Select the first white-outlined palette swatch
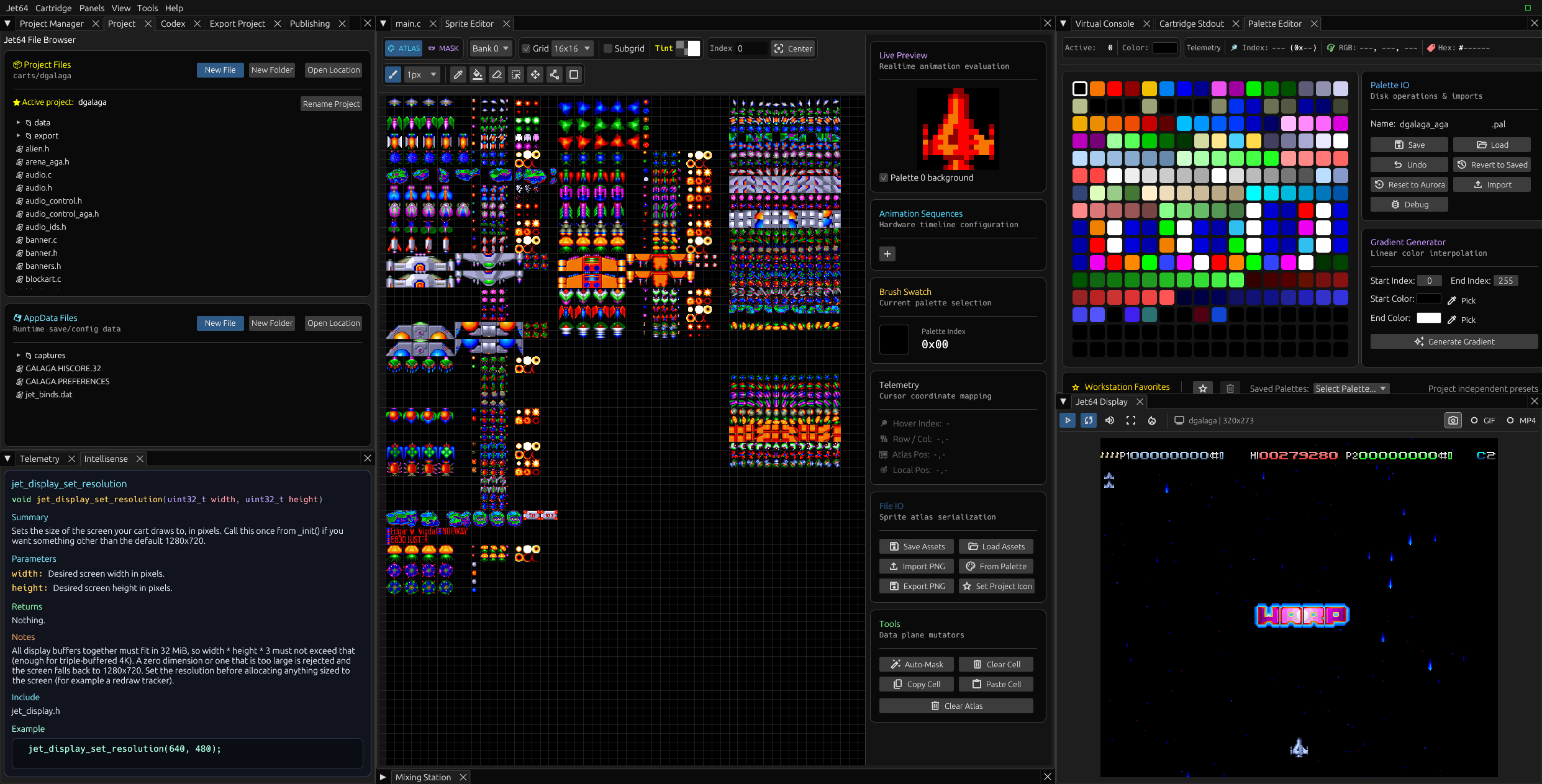 click(1080, 89)
